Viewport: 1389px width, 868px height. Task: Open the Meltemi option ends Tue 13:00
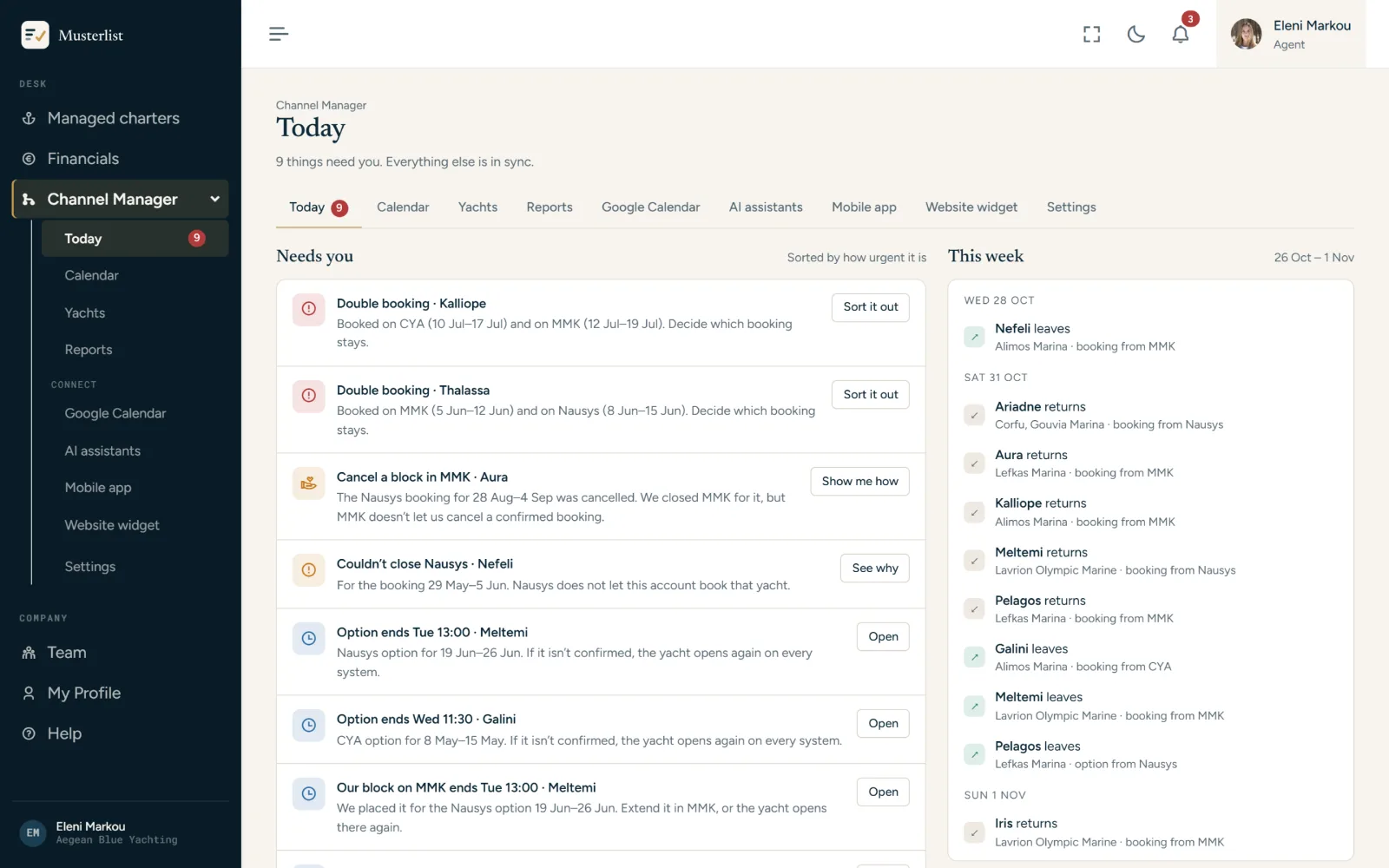[883, 636]
